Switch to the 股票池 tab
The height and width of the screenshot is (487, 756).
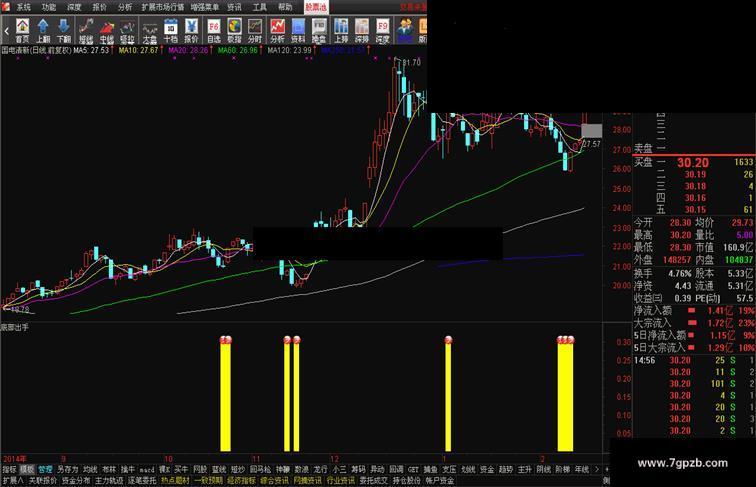(316, 7)
